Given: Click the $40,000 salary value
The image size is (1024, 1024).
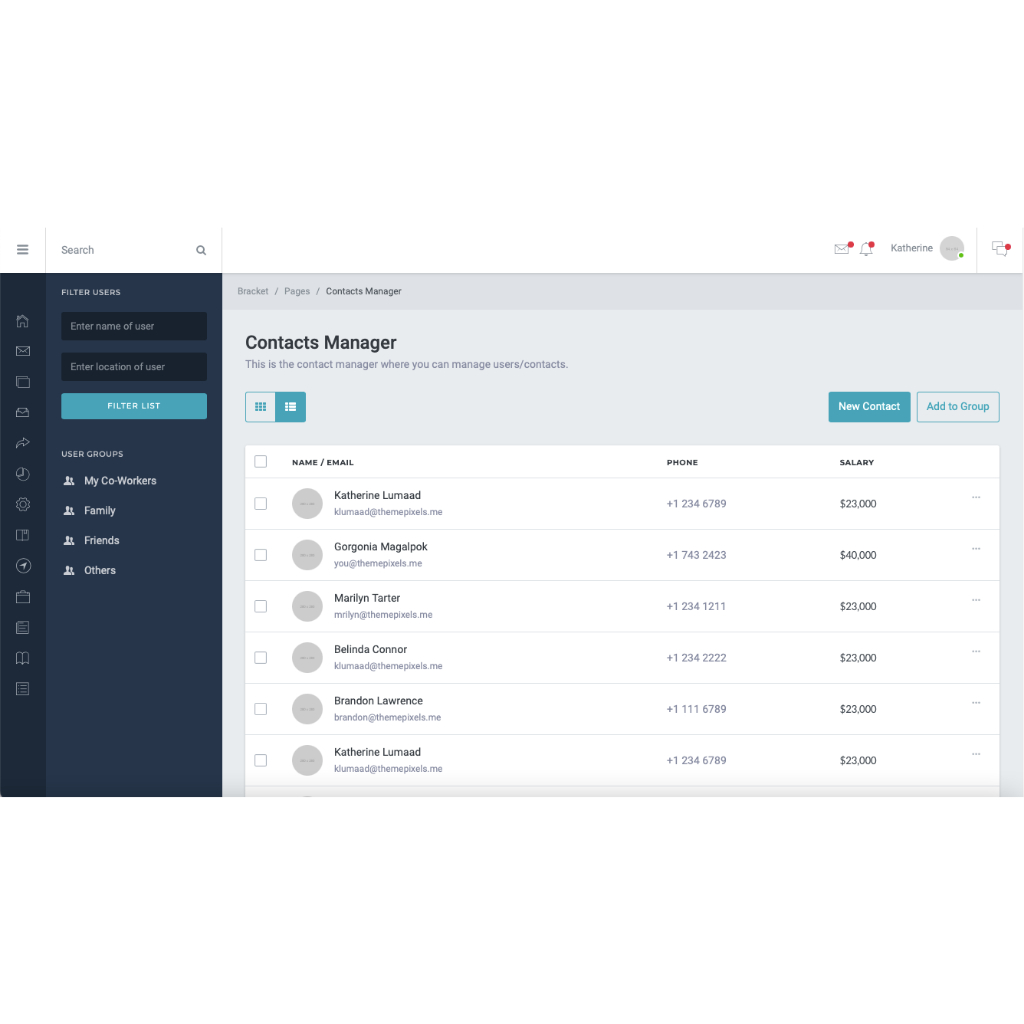Looking at the screenshot, I should tap(858, 555).
